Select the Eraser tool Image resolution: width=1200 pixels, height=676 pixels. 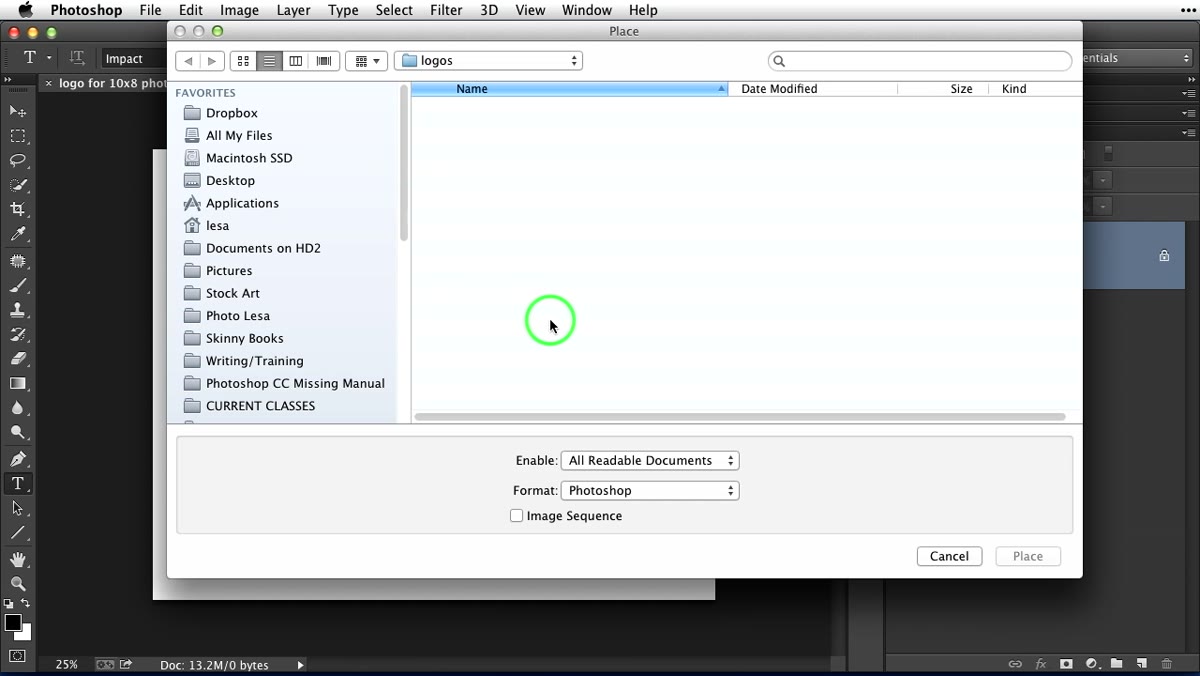click(x=18, y=359)
